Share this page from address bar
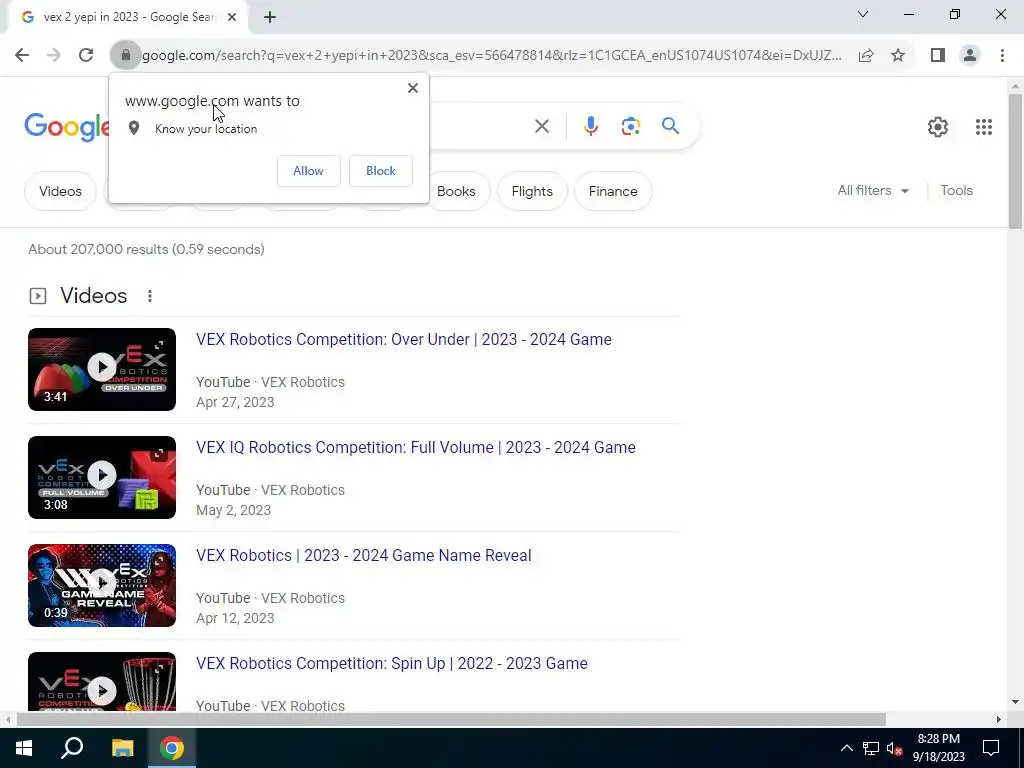The image size is (1024, 768). pyautogui.click(x=866, y=56)
